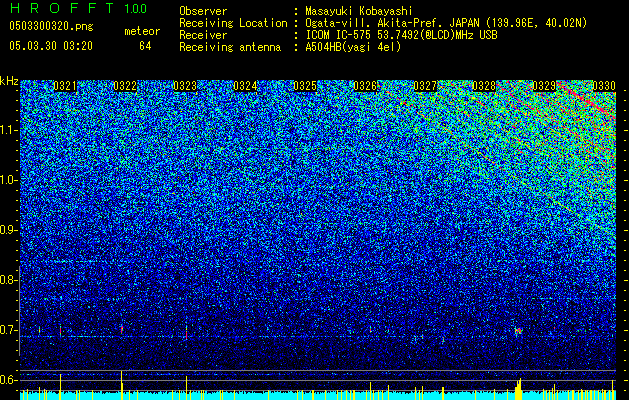This screenshot has width=629, height=400.
Task: Click the wide yellow signal peak under 0328
Action: [x=519, y=389]
